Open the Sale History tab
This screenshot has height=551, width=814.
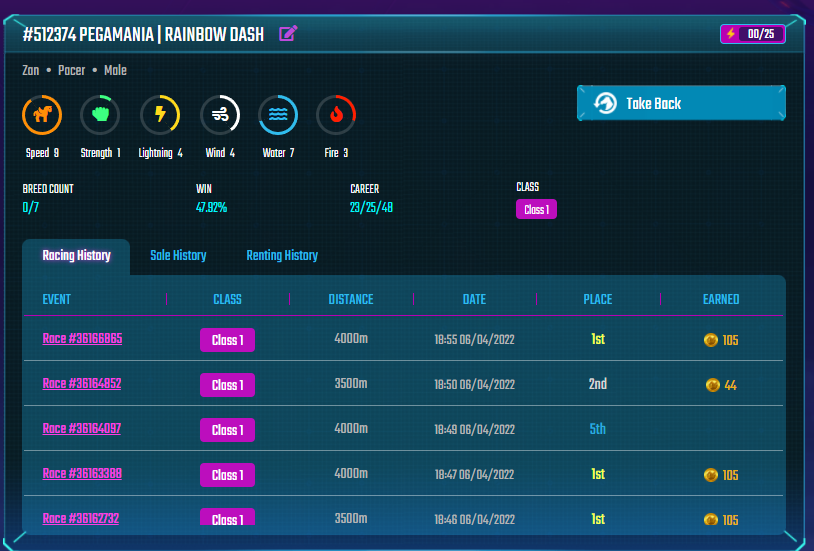pyautogui.click(x=178, y=256)
